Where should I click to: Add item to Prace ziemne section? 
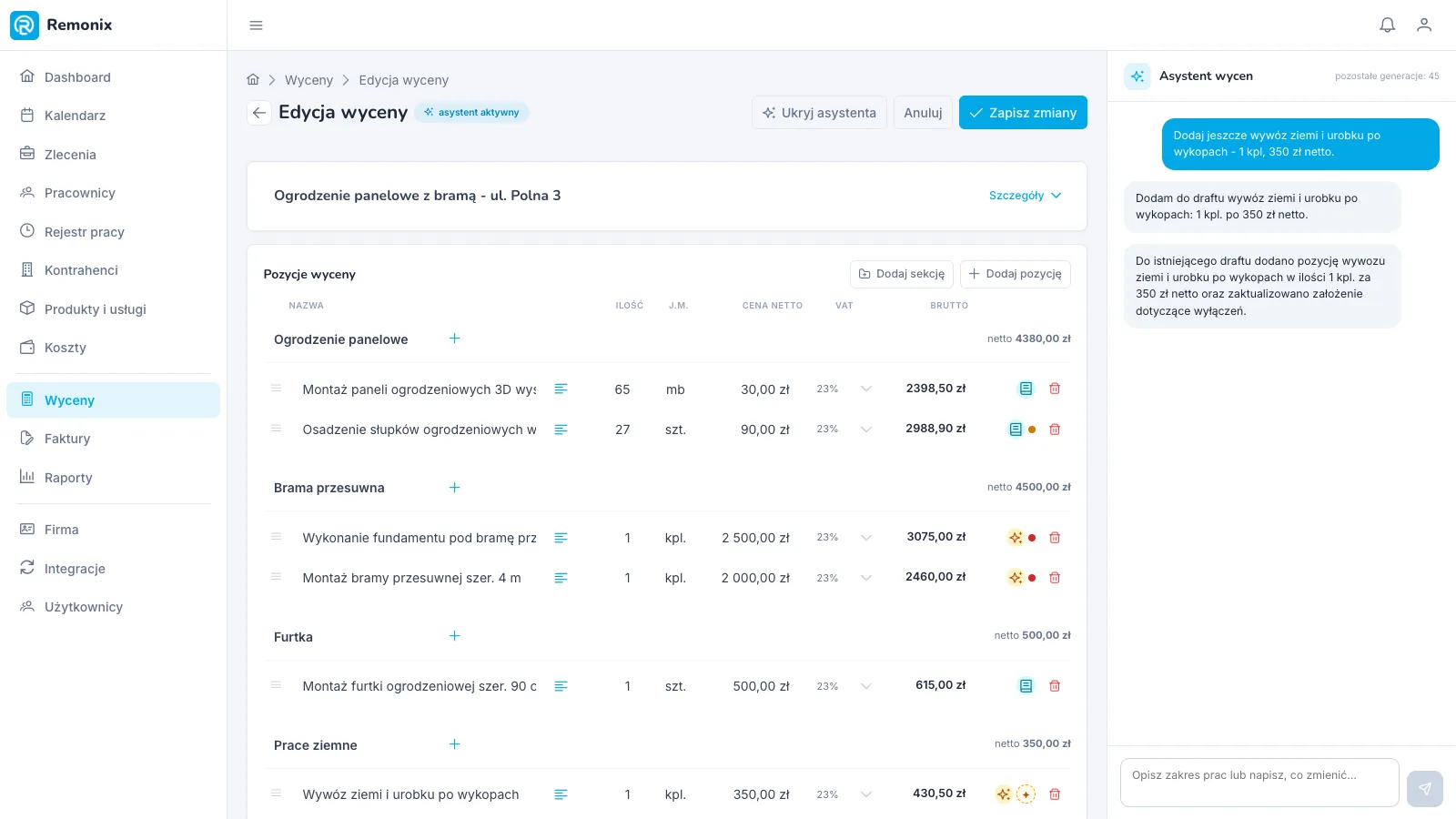point(454,744)
